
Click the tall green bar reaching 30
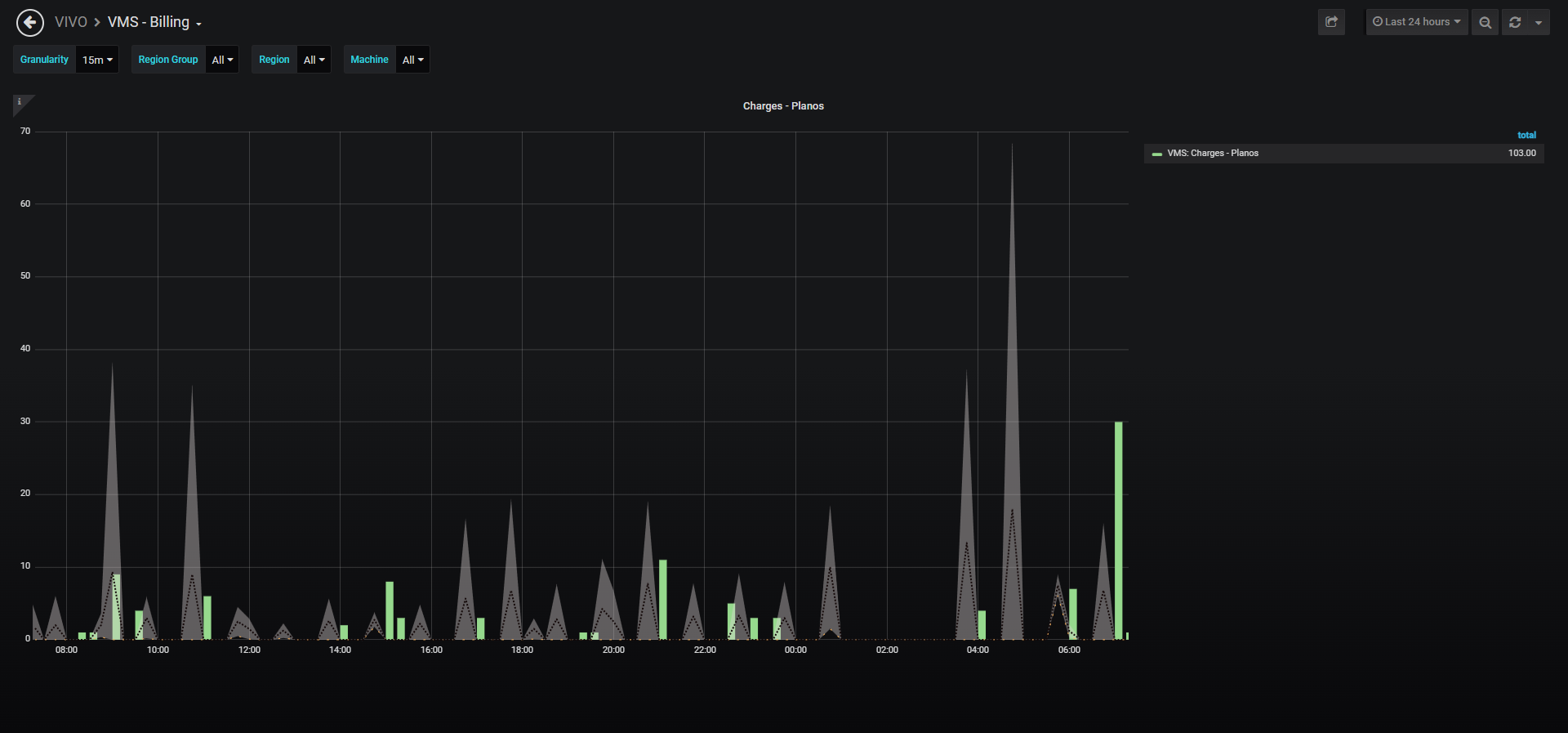point(1119,530)
